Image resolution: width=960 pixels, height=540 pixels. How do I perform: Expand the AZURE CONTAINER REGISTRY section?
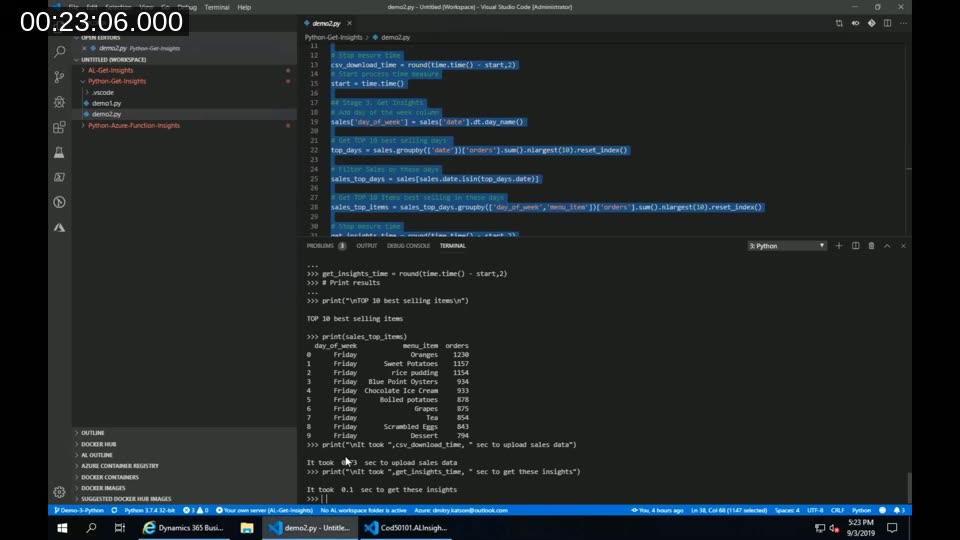click(119, 466)
